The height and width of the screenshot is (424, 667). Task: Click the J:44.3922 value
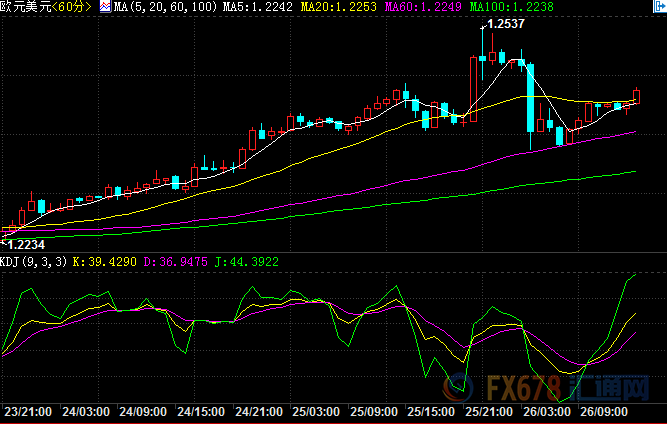pos(247,261)
